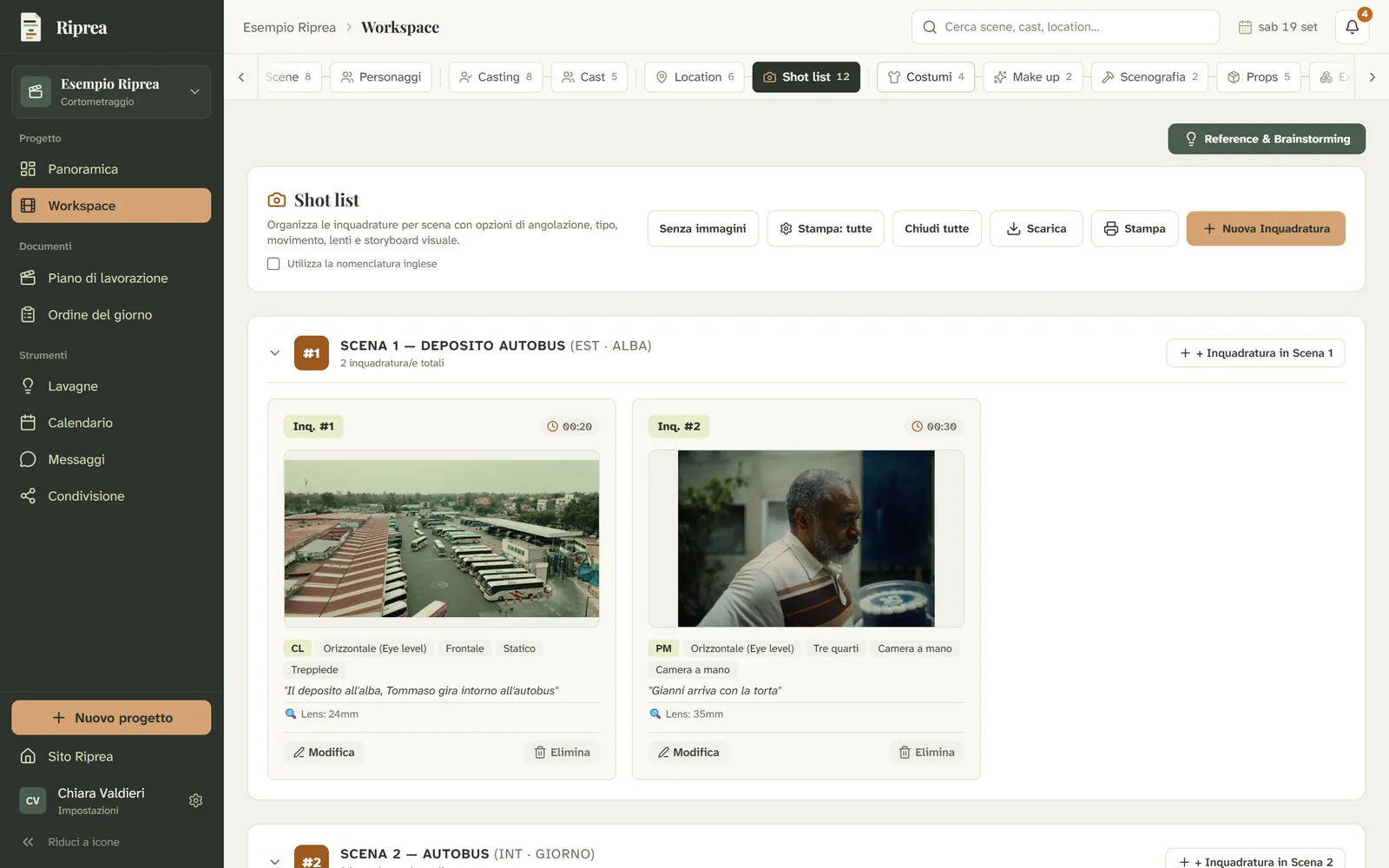Add Inquadratura in Scena 2
Screen dimensions: 1389x868
(x=1255, y=859)
